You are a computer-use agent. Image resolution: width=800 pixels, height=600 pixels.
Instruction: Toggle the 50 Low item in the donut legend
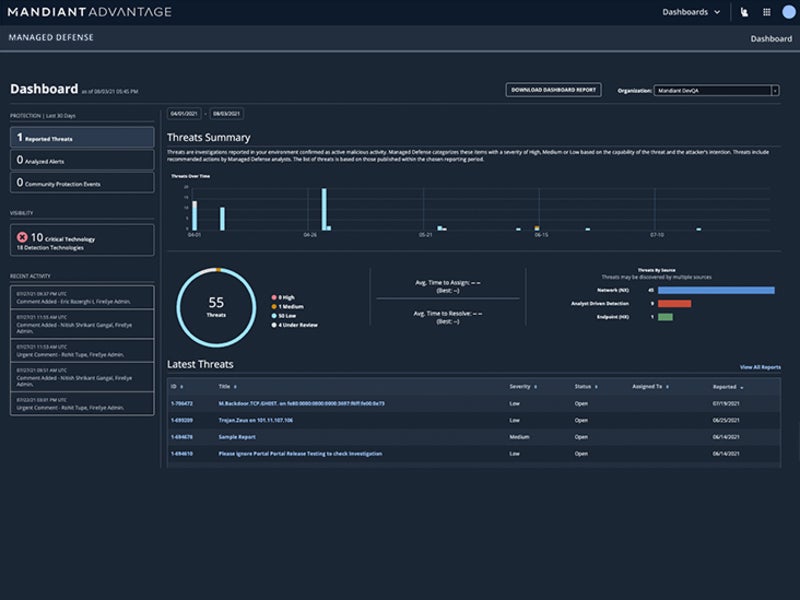[284, 316]
